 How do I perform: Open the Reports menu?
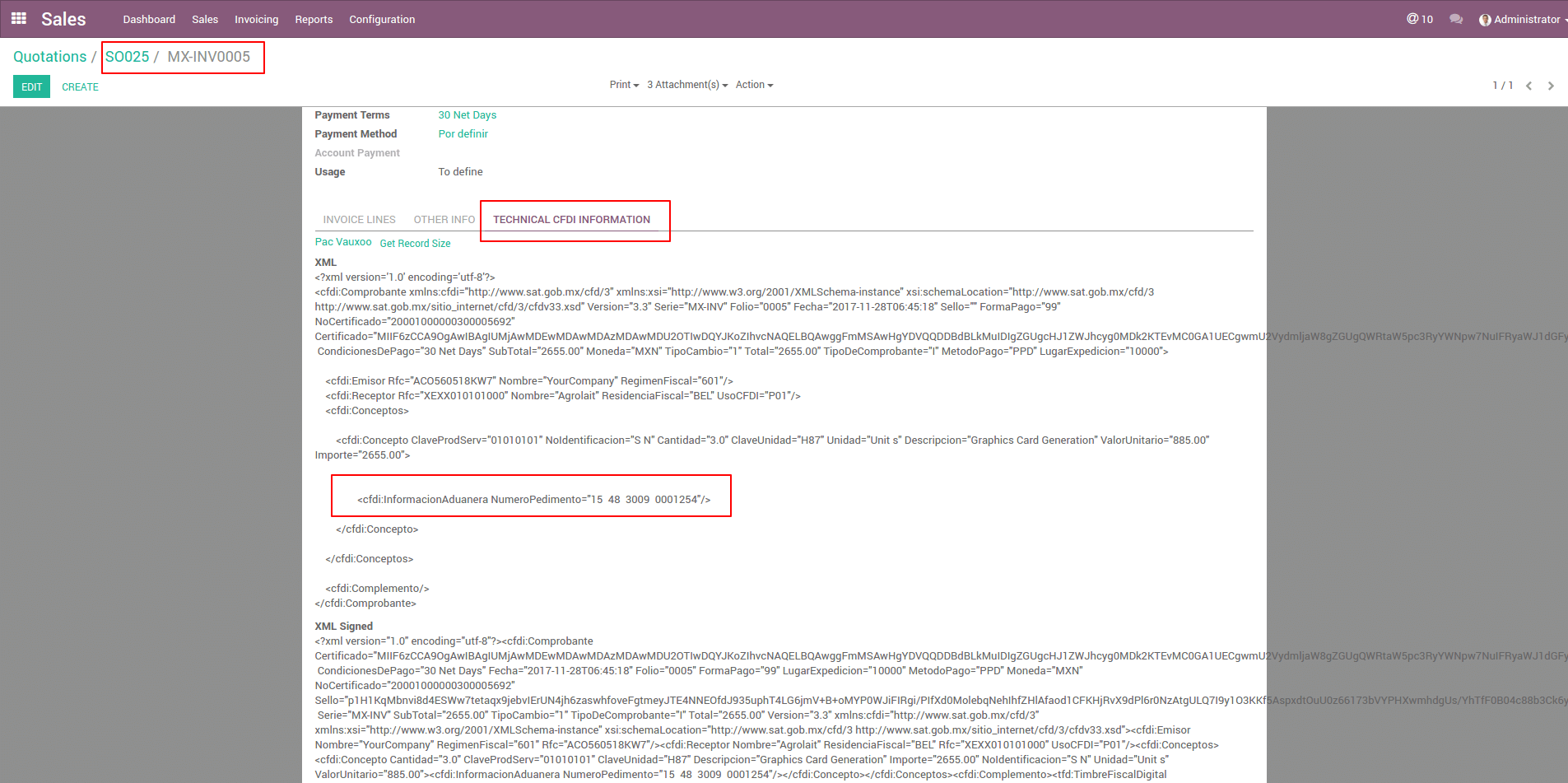coord(314,19)
